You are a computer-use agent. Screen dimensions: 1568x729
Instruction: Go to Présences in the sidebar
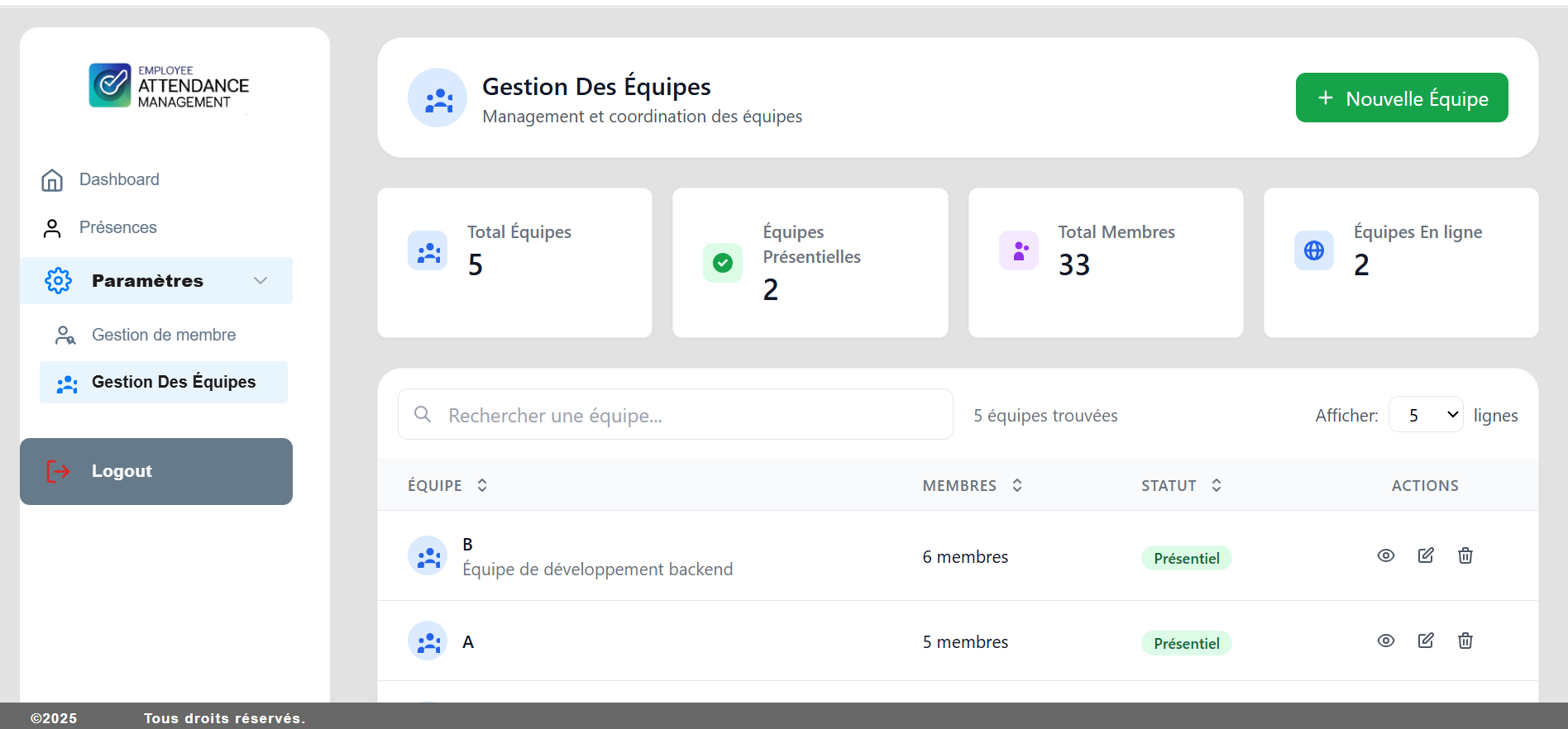pyautogui.click(x=117, y=227)
